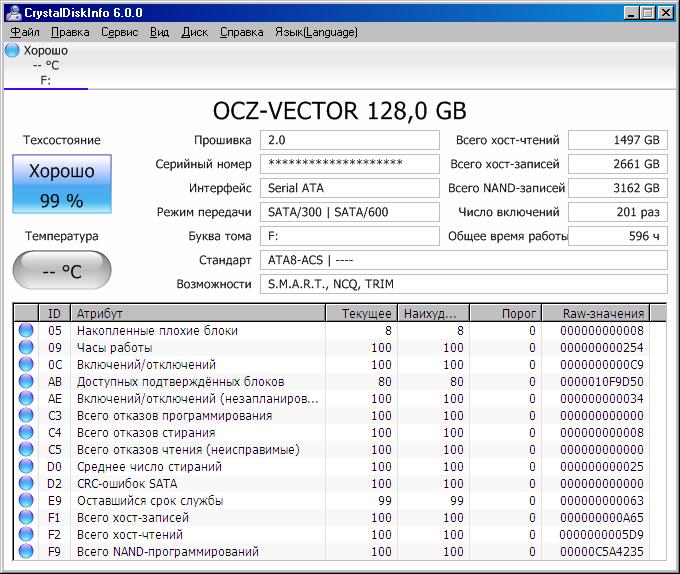
Task: Open the Справка menu
Action: point(242,32)
